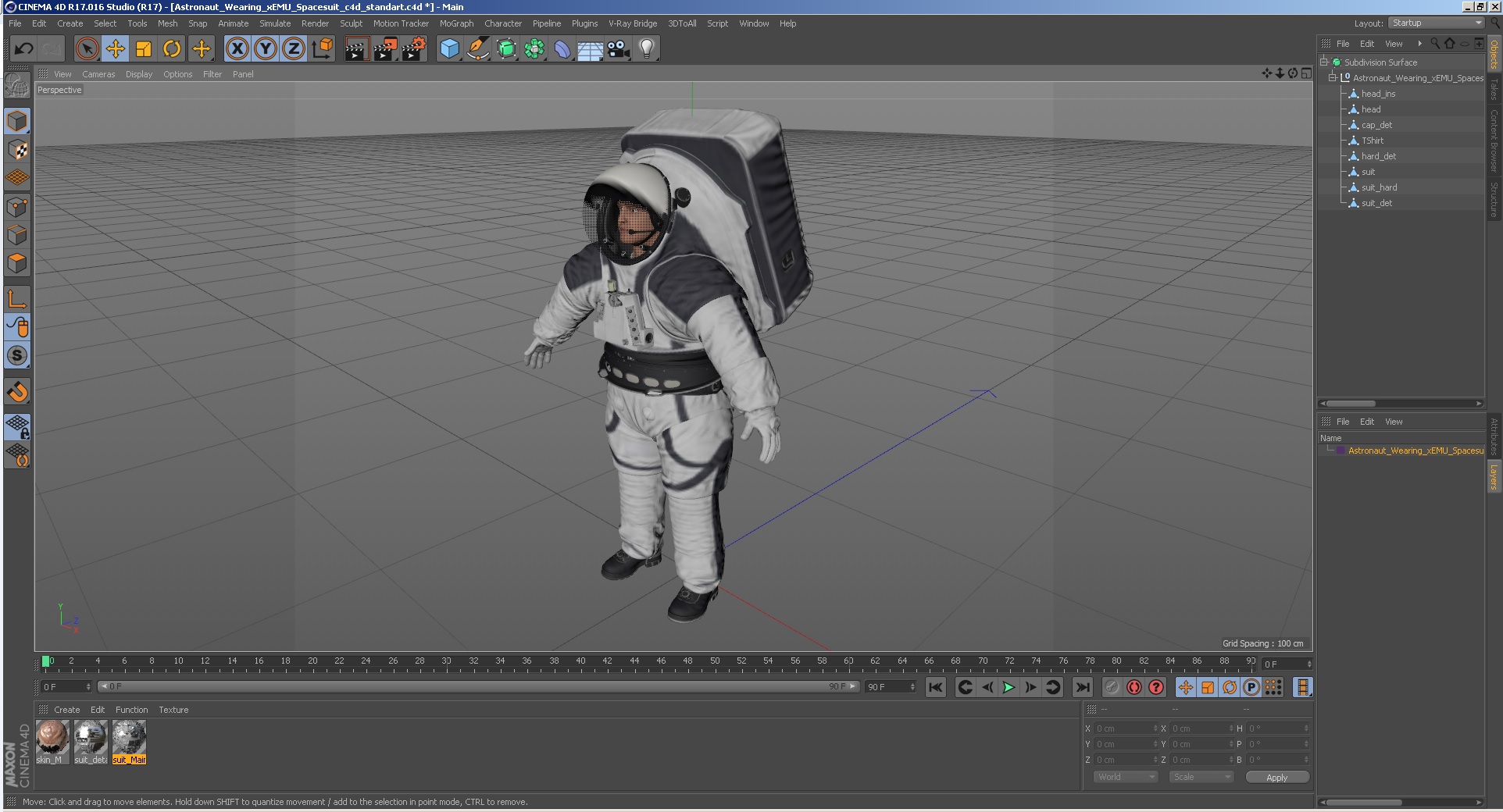Screen dimensions: 1503x812
Task: Click the Make Editable icon
Action: 17,85
